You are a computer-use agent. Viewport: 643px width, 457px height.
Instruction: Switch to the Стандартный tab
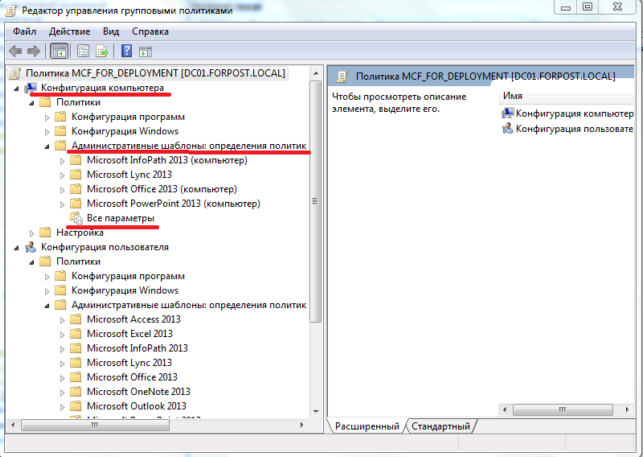point(441,426)
